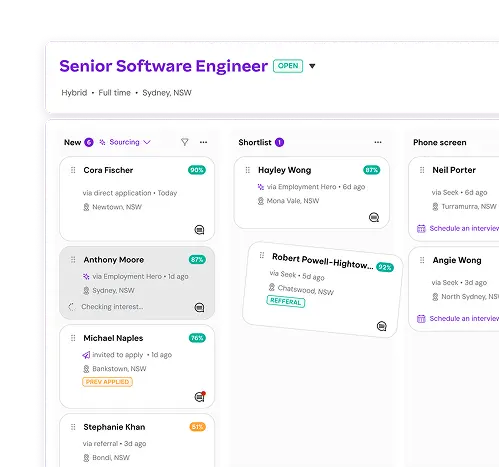Click Cora Fischer's 90% match score
Screen dimensions: 499x467
point(197,170)
